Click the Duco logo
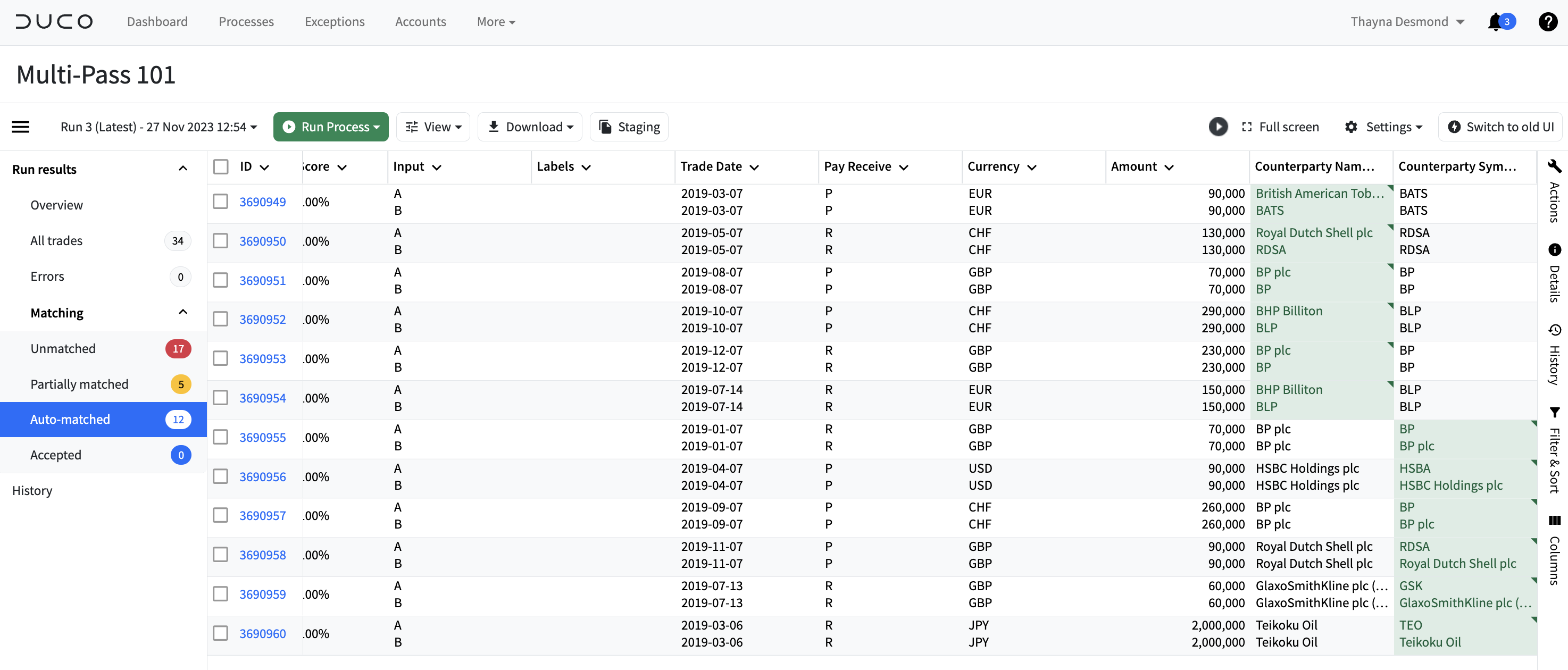The image size is (1568, 670). pyautogui.click(x=54, y=22)
